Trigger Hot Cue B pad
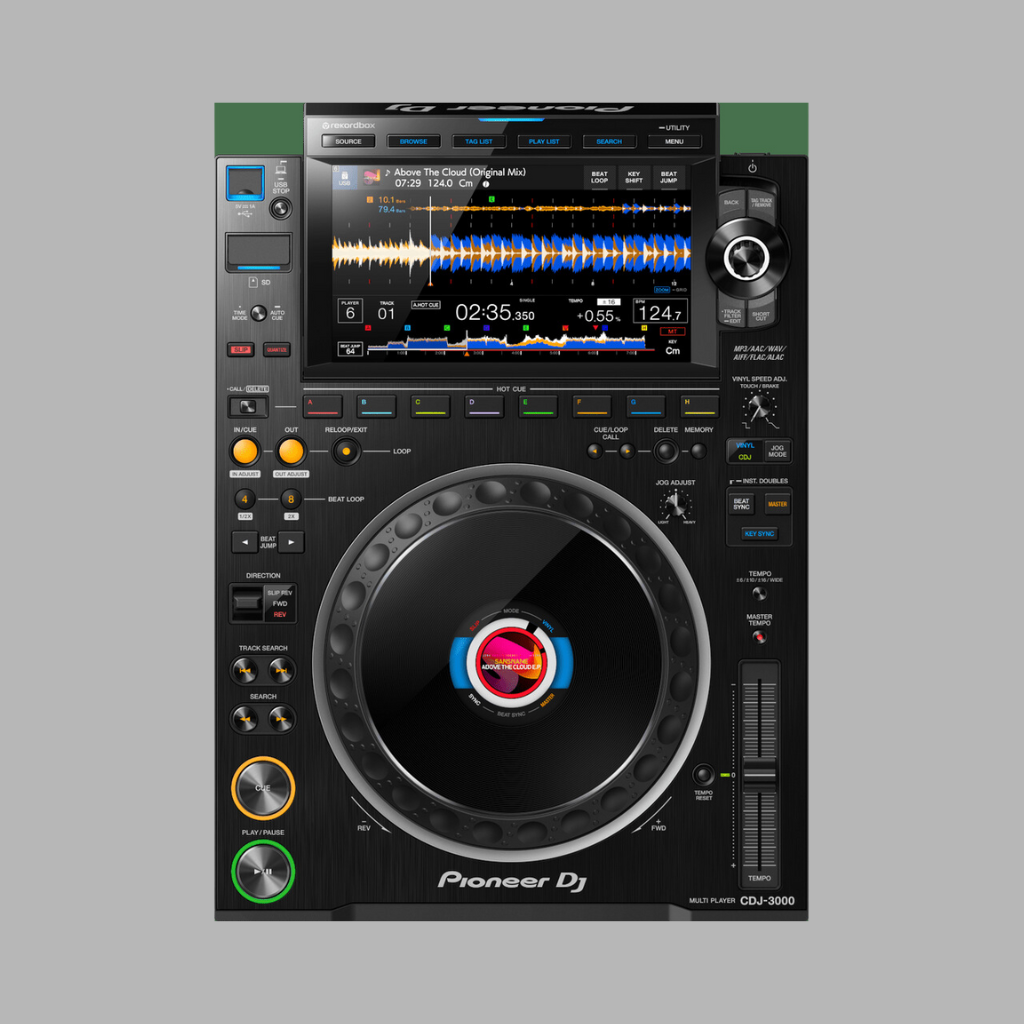The height and width of the screenshot is (1024, 1024). tap(377, 406)
